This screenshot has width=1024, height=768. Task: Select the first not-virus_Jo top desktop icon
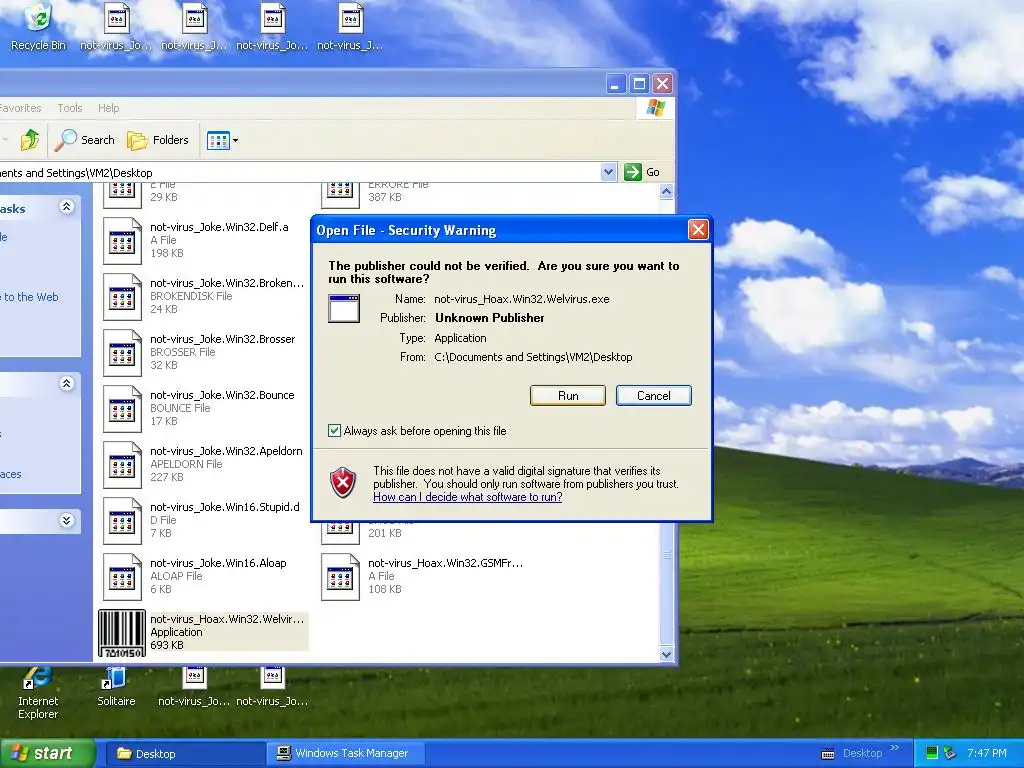click(x=116, y=26)
